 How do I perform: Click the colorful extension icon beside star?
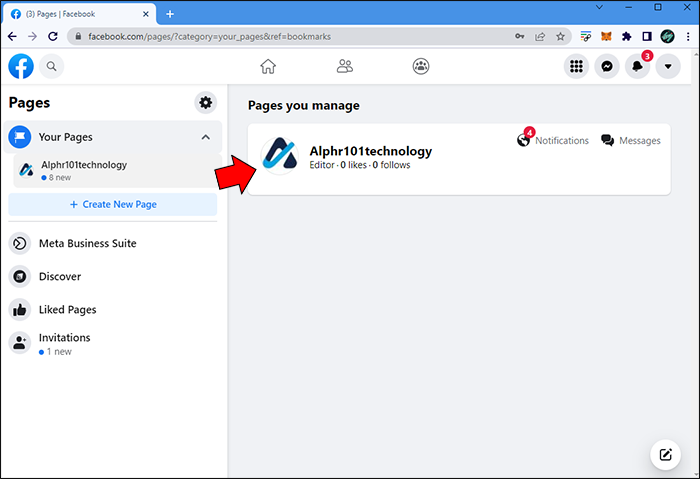tap(586, 37)
